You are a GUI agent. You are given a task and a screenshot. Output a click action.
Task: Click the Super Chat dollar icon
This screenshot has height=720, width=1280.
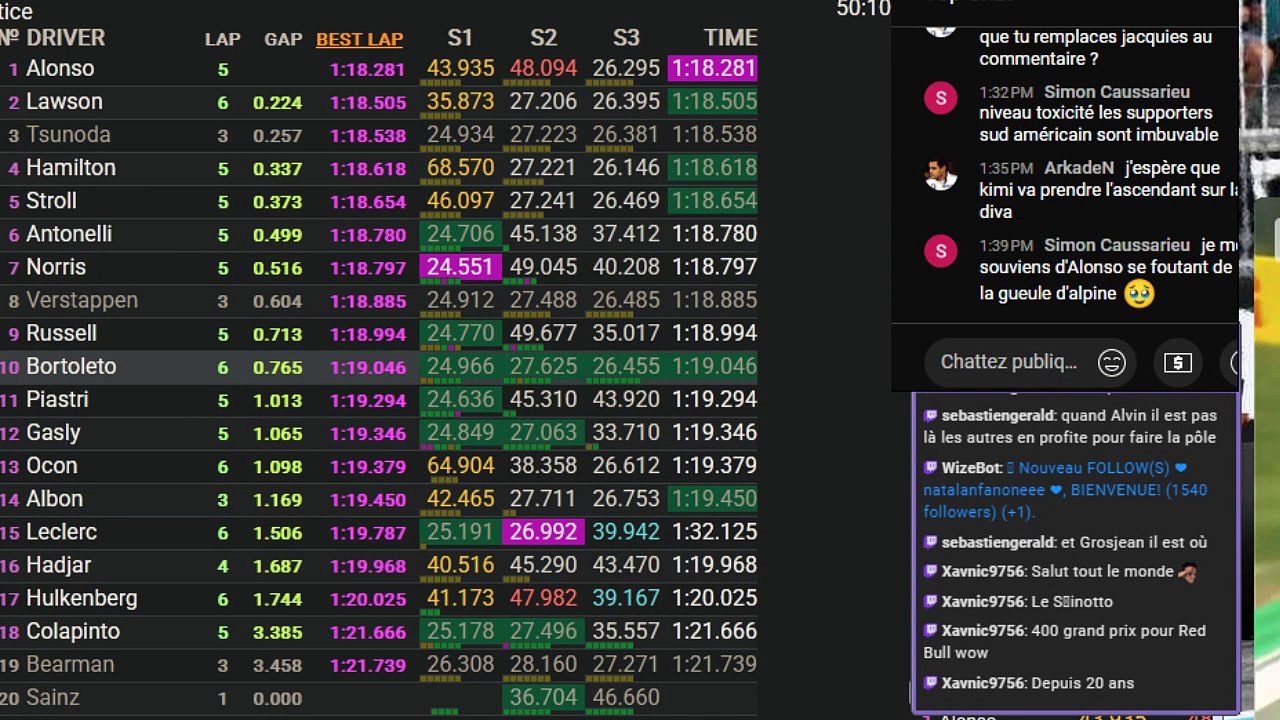point(1178,362)
